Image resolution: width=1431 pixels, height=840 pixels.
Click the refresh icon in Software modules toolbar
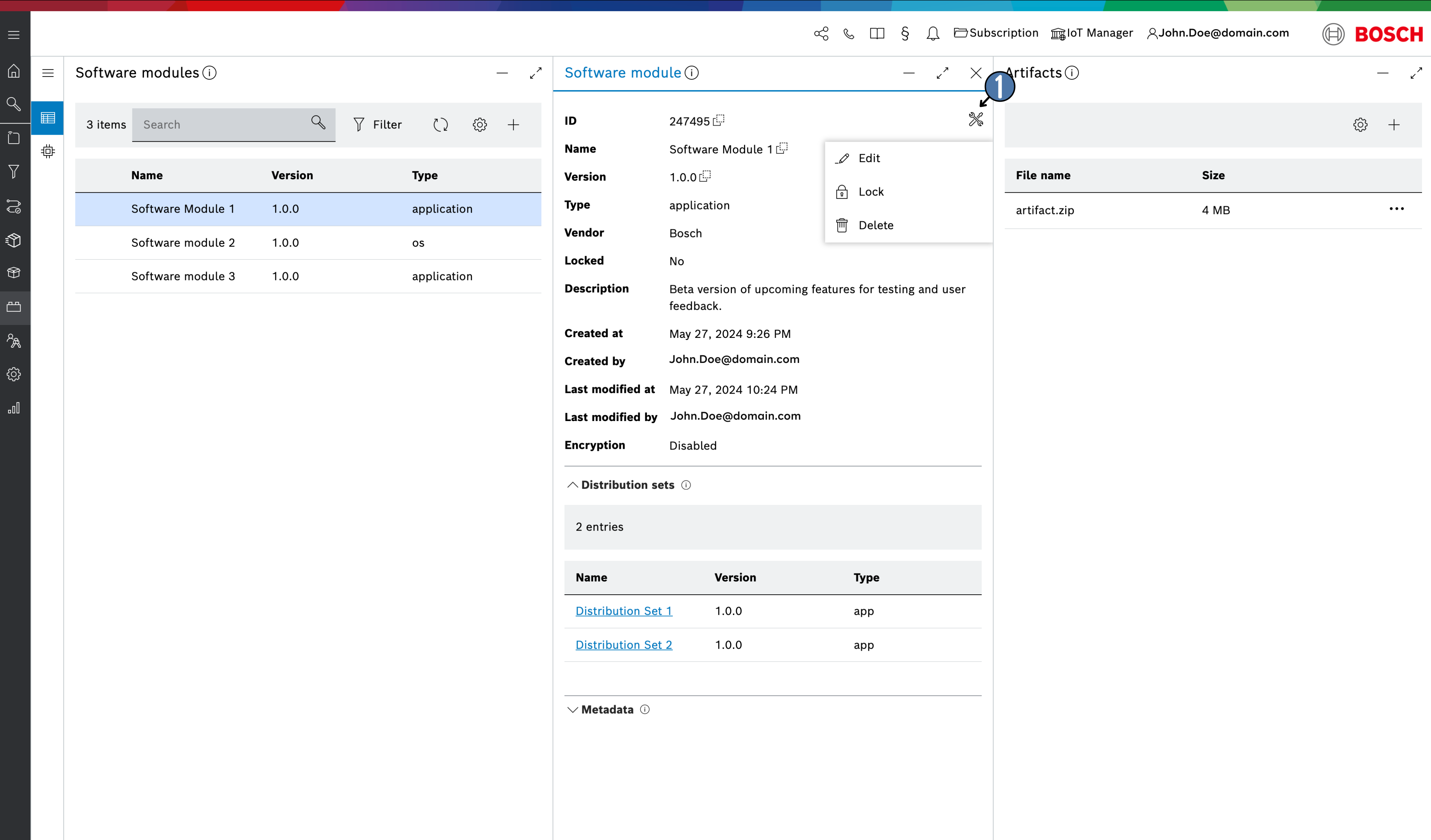pyautogui.click(x=441, y=124)
